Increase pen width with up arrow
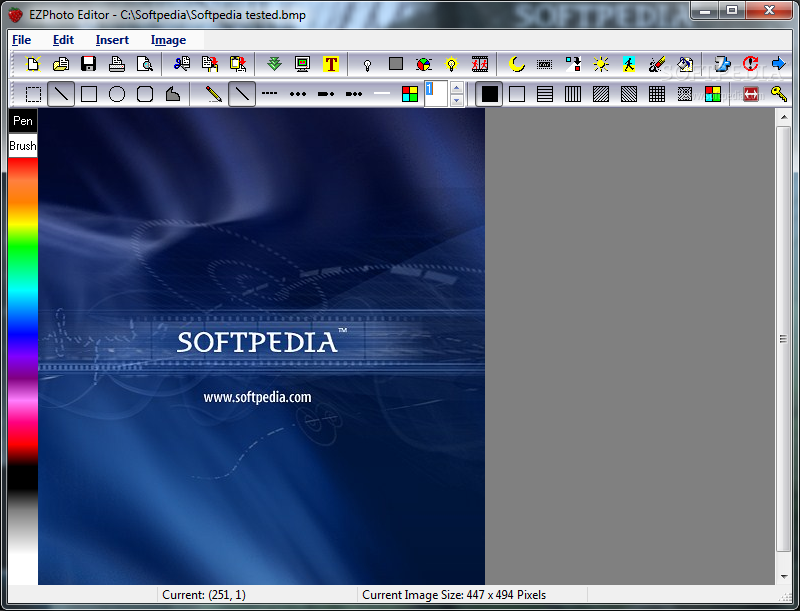The width and height of the screenshot is (800, 611). tap(457, 88)
